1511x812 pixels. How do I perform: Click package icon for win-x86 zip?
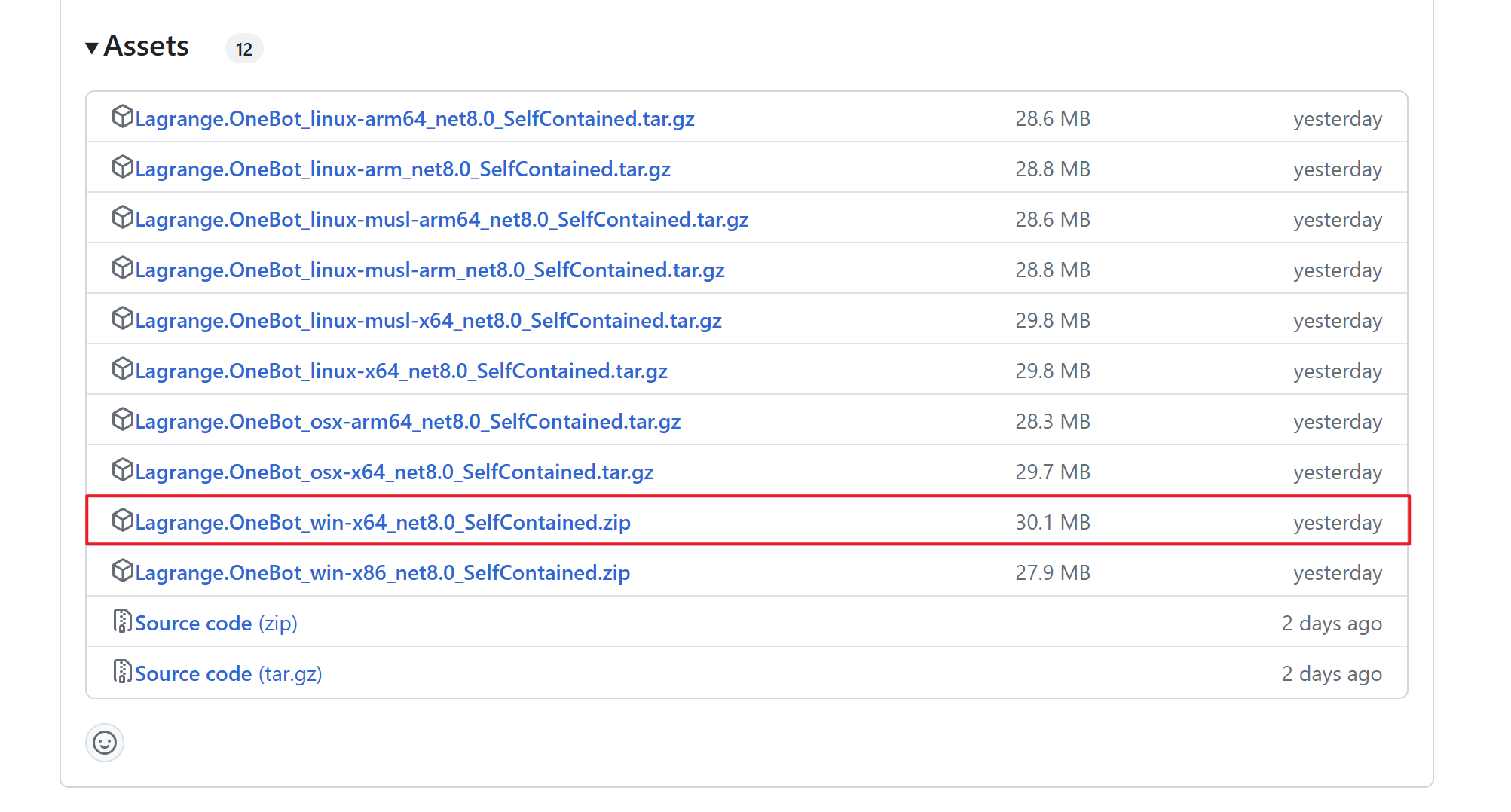pyautogui.click(x=122, y=571)
